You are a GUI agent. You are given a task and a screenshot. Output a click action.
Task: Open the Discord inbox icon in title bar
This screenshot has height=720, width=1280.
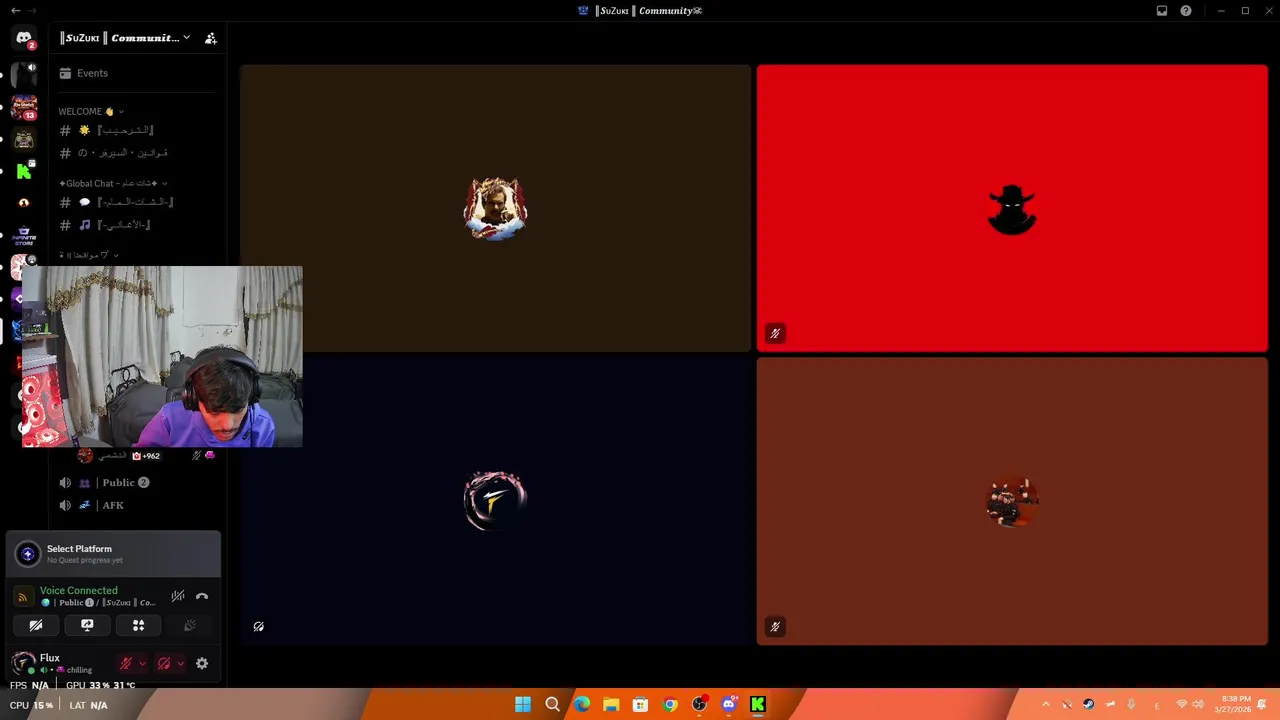(x=1162, y=11)
